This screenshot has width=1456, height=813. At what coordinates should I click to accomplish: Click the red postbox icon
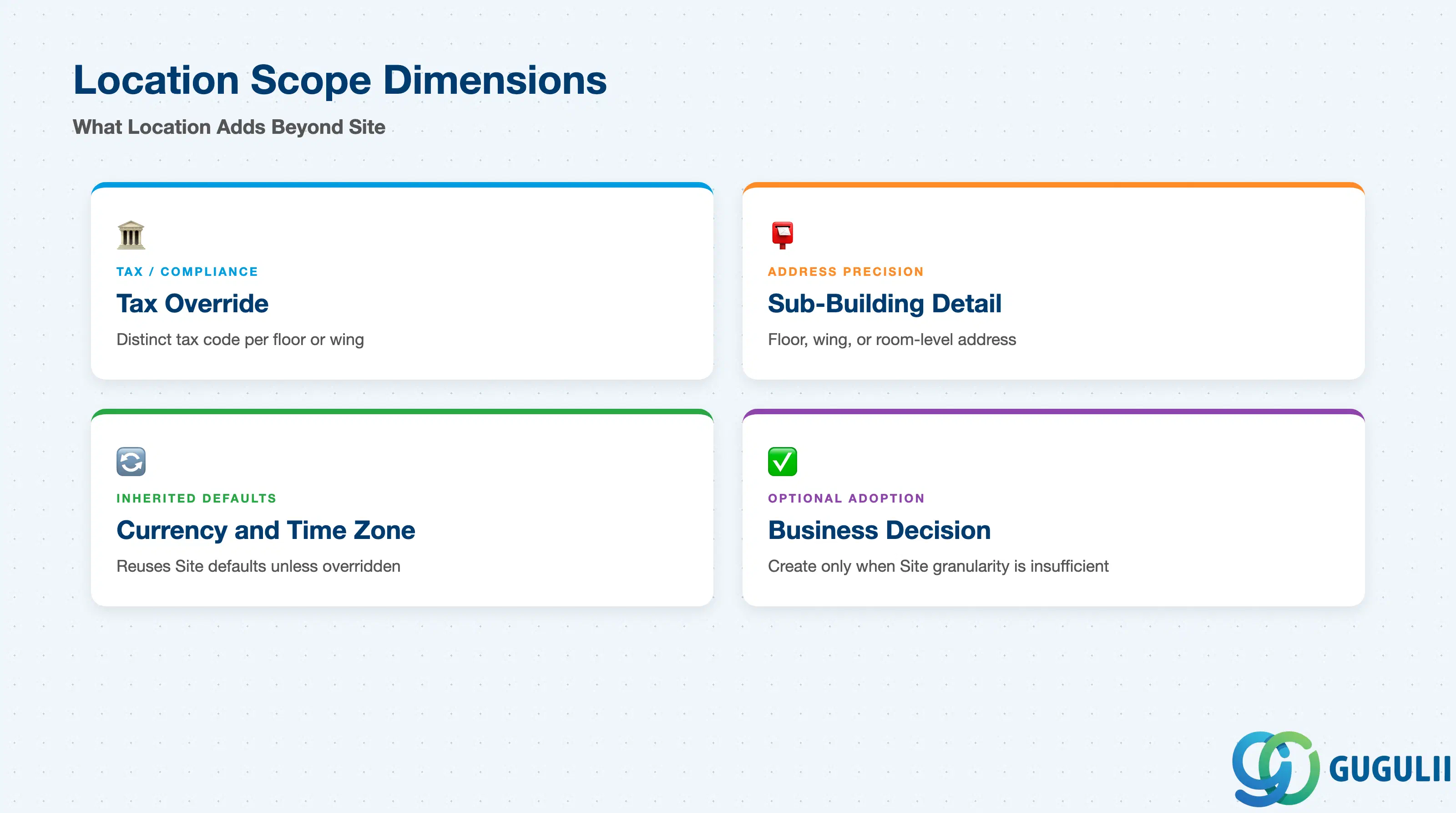tap(782, 235)
